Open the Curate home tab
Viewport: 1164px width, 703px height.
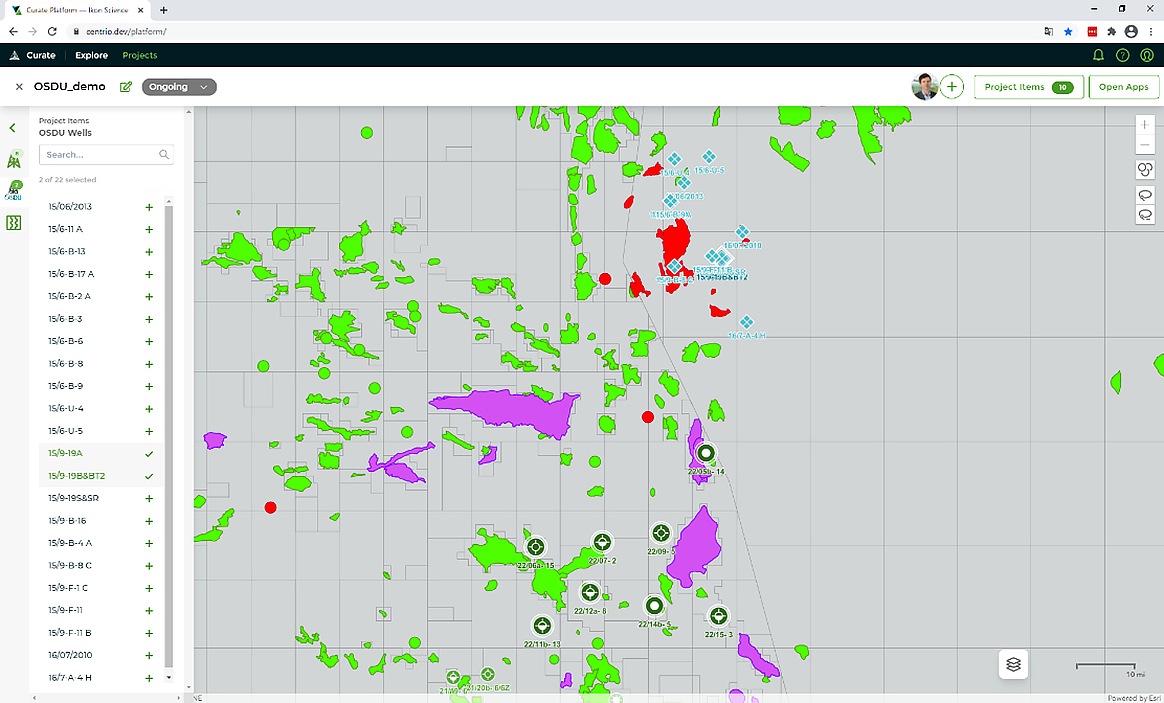click(x=33, y=55)
